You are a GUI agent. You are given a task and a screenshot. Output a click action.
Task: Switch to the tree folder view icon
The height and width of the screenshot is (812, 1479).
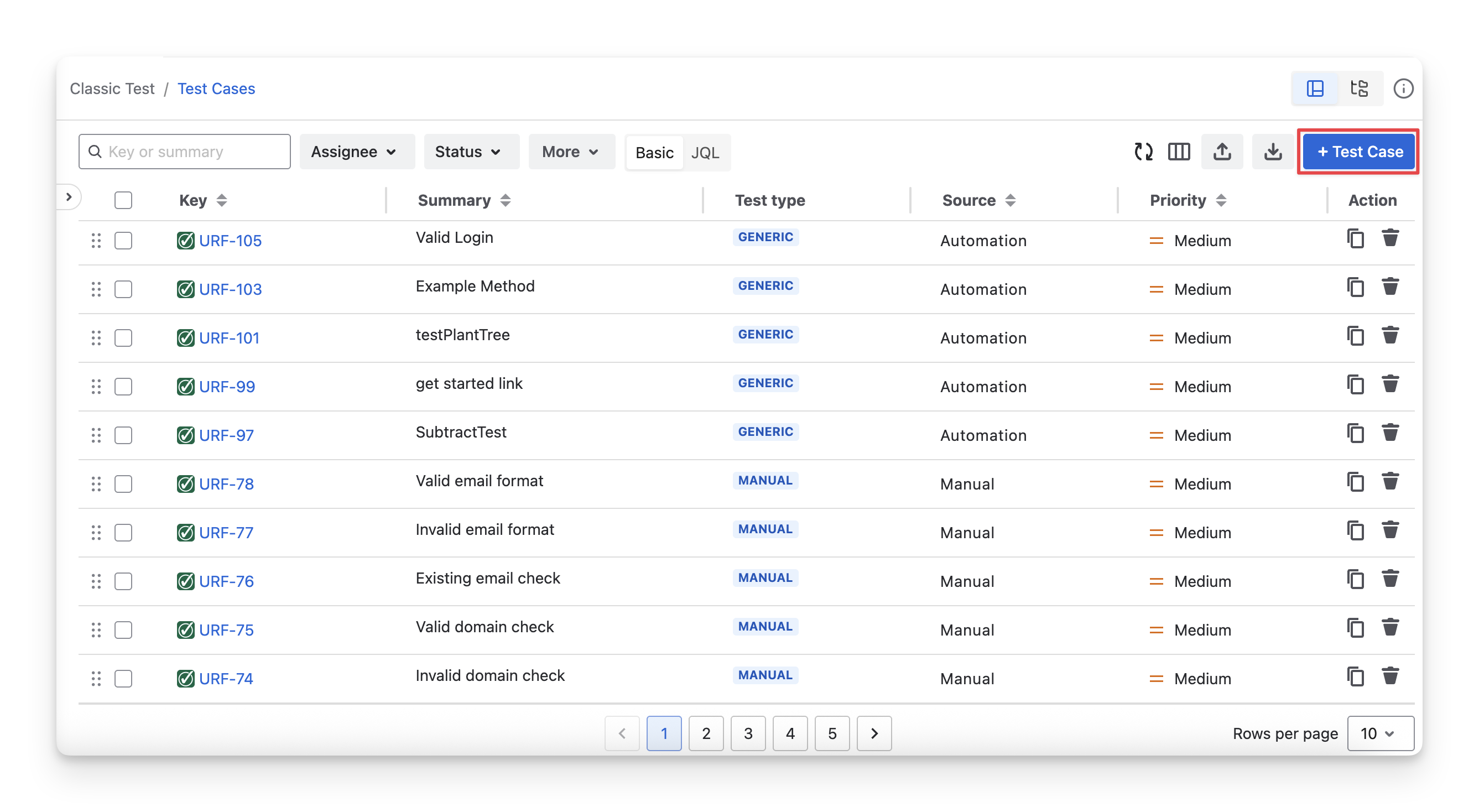click(1359, 89)
